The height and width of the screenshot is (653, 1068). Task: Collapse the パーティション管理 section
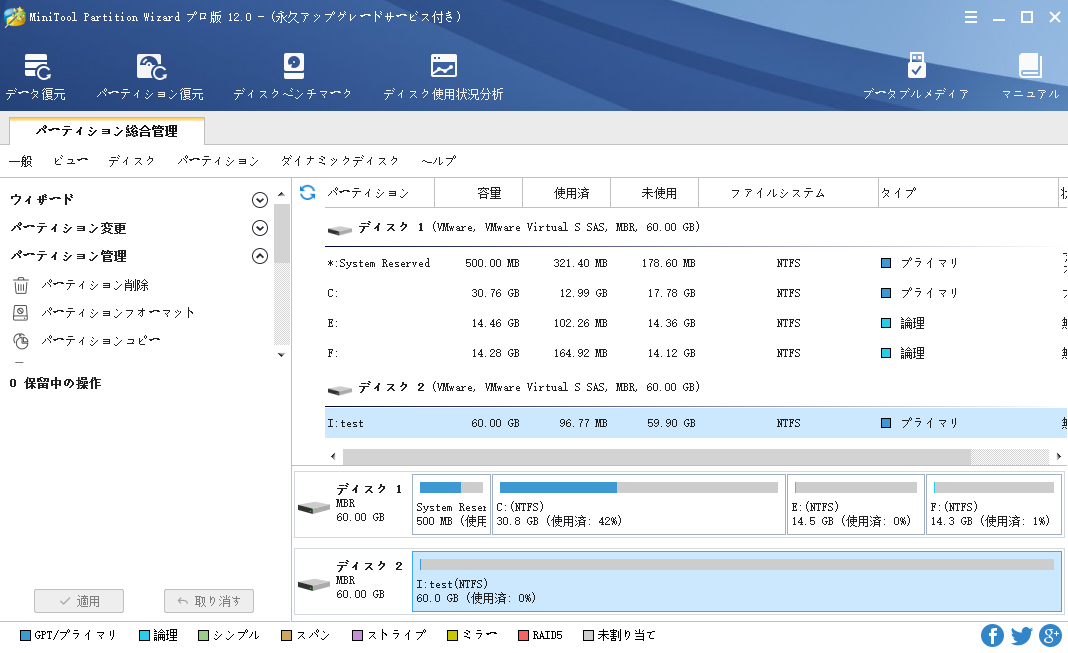[260, 256]
